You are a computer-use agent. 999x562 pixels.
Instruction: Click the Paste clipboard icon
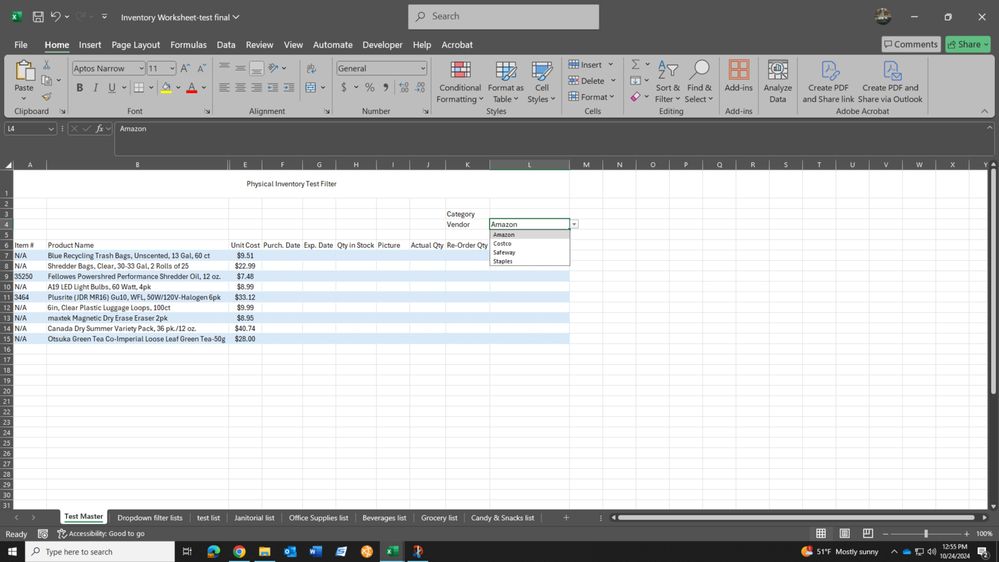click(x=24, y=71)
